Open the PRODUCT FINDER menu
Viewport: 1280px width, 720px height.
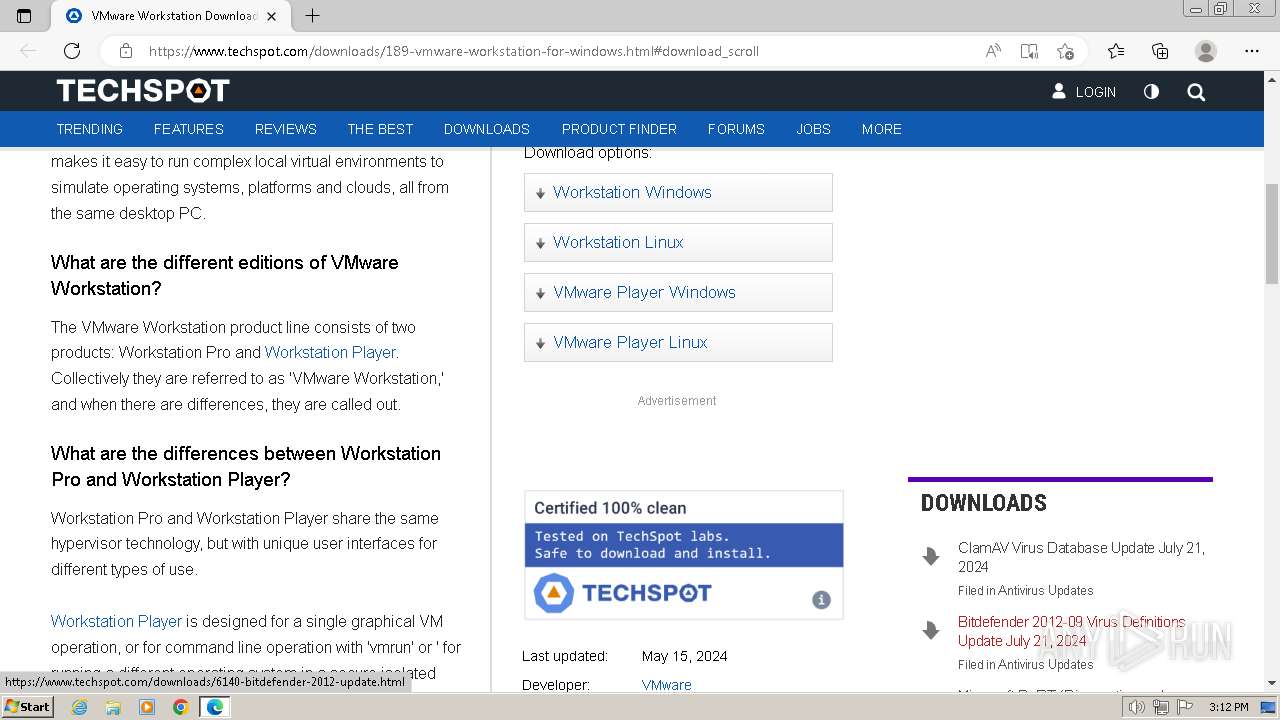pos(619,129)
